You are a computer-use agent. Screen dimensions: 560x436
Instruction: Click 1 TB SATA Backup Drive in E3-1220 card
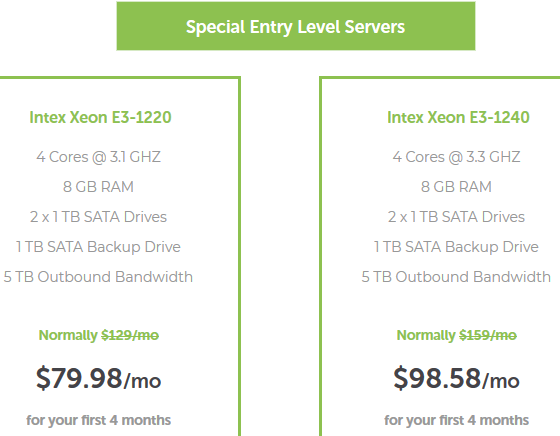point(98,247)
